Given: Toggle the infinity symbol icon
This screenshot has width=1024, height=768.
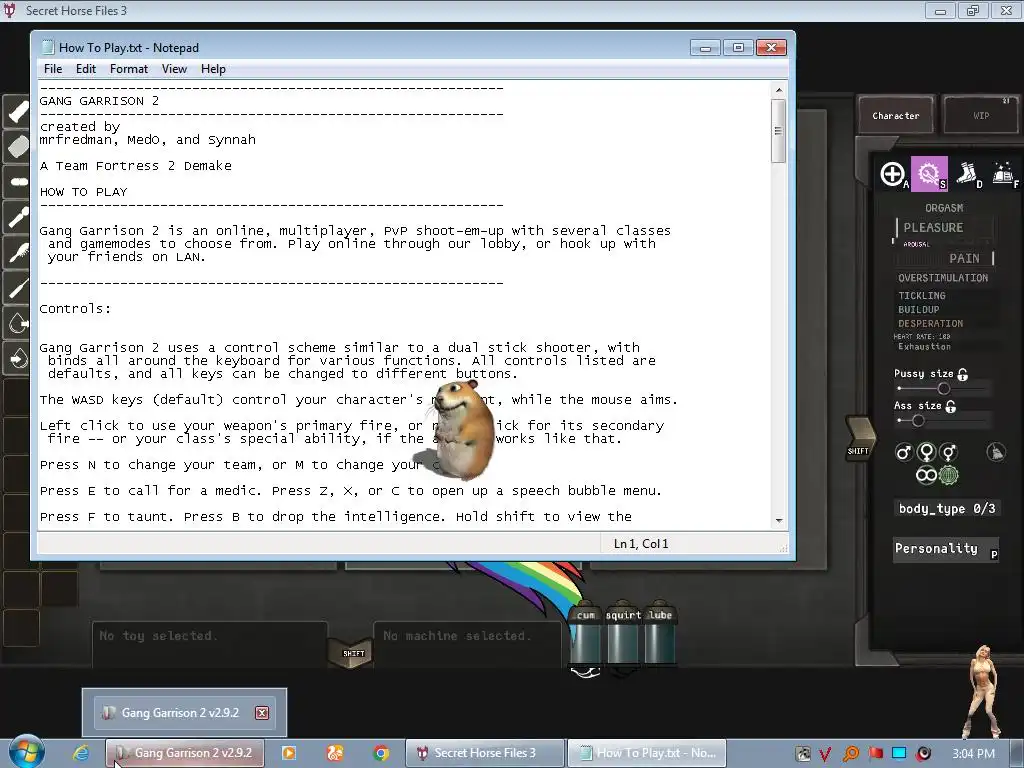Looking at the screenshot, I should tap(926, 475).
